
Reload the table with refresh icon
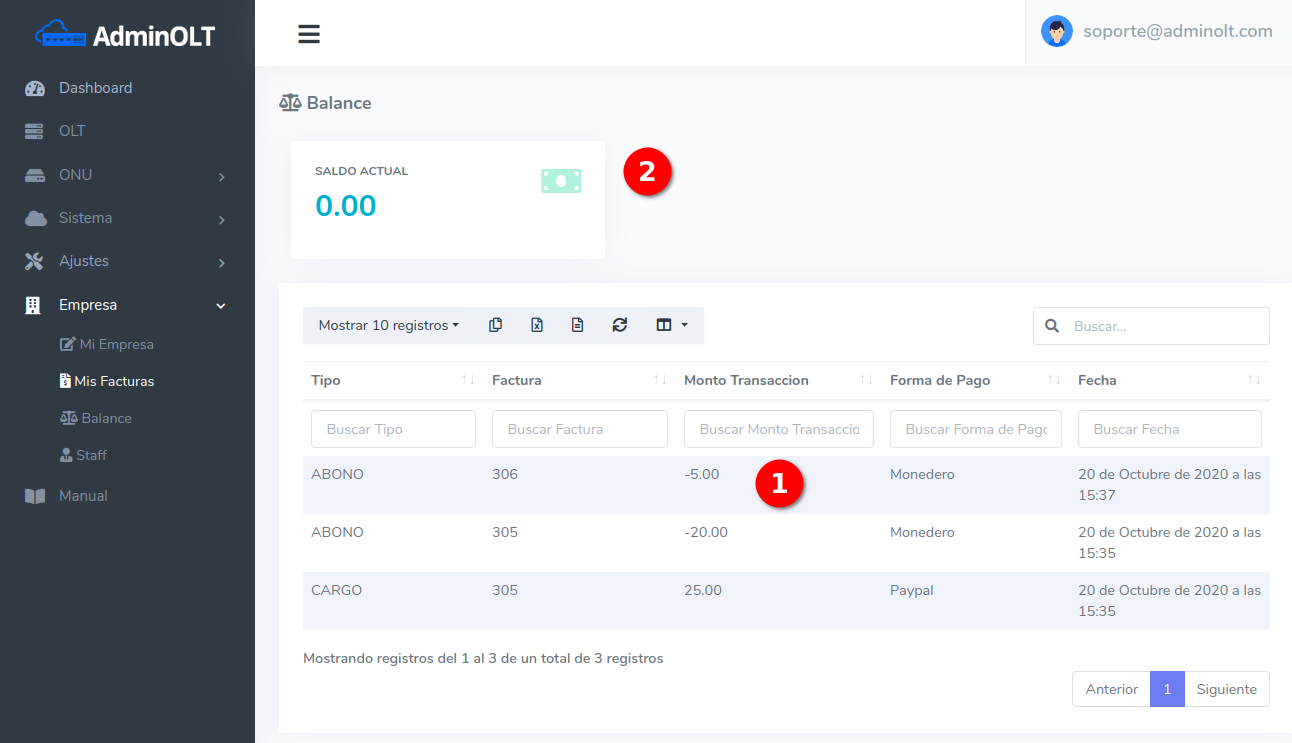620,325
